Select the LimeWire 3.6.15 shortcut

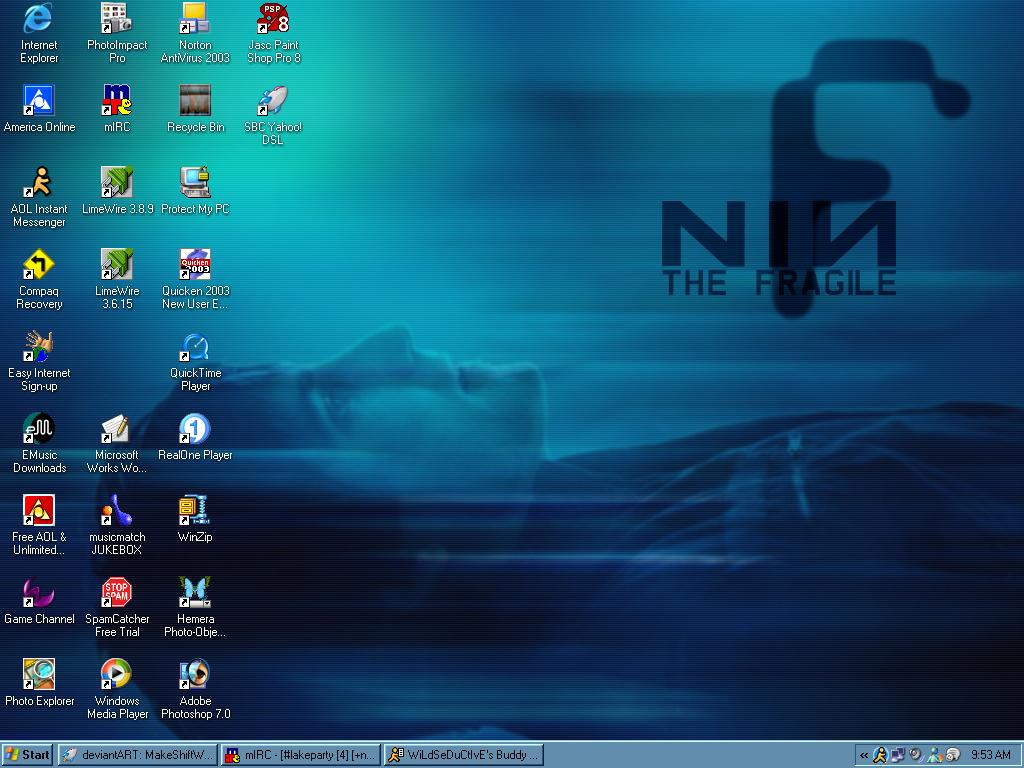pyautogui.click(x=117, y=264)
